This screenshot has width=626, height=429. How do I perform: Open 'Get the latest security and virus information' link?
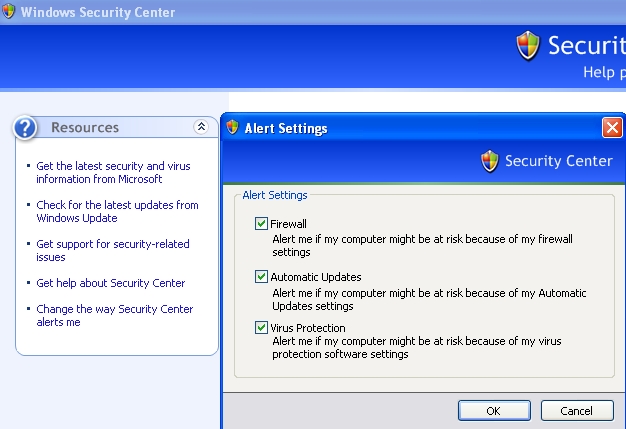113,172
